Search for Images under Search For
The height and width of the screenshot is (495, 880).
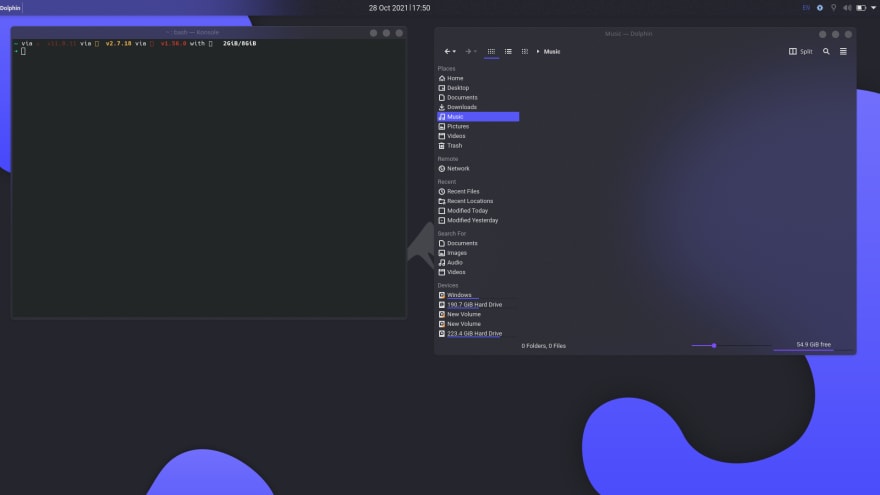tap(478, 253)
